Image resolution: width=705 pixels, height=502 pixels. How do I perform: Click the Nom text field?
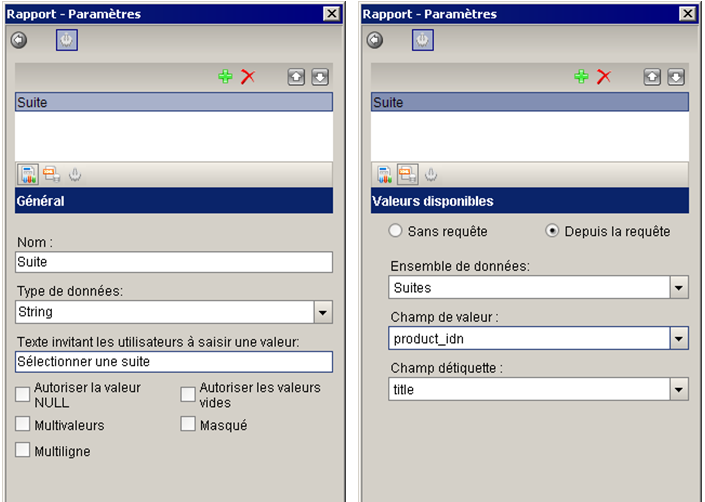[x=174, y=262]
